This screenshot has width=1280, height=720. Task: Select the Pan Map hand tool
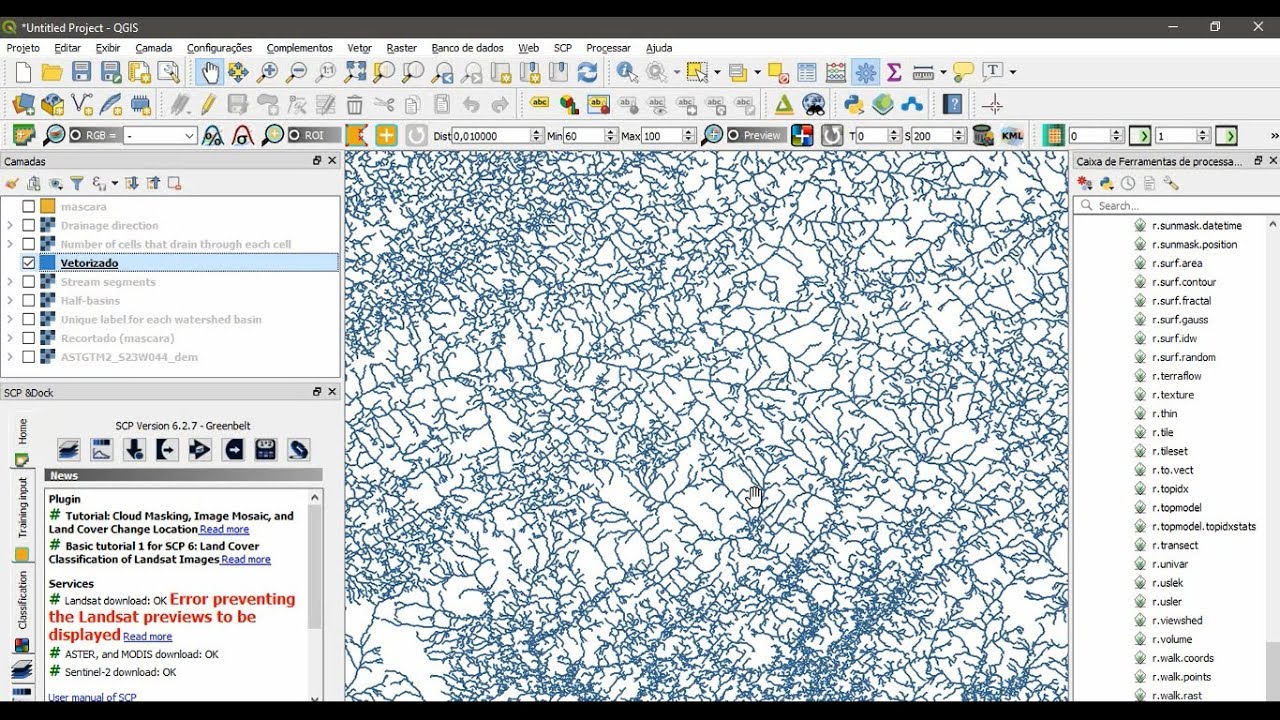tap(209, 72)
